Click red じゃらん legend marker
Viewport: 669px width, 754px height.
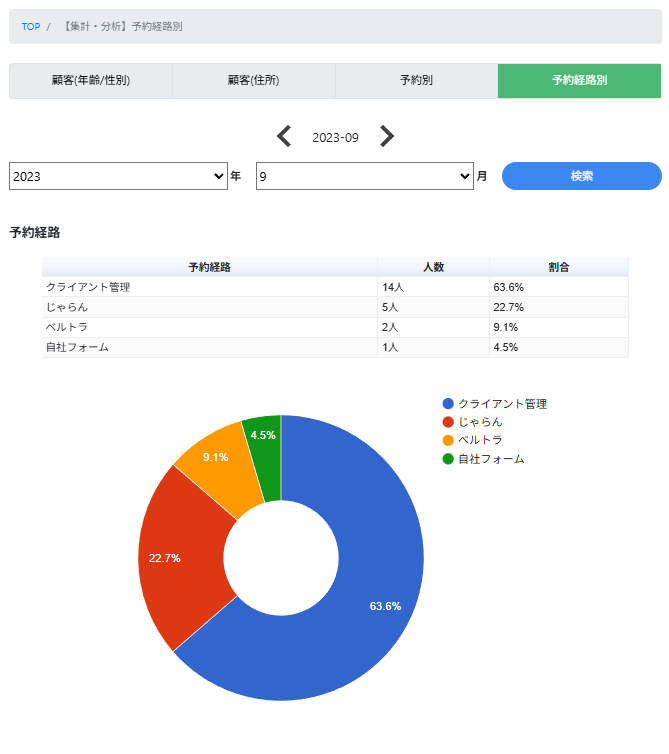point(448,422)
